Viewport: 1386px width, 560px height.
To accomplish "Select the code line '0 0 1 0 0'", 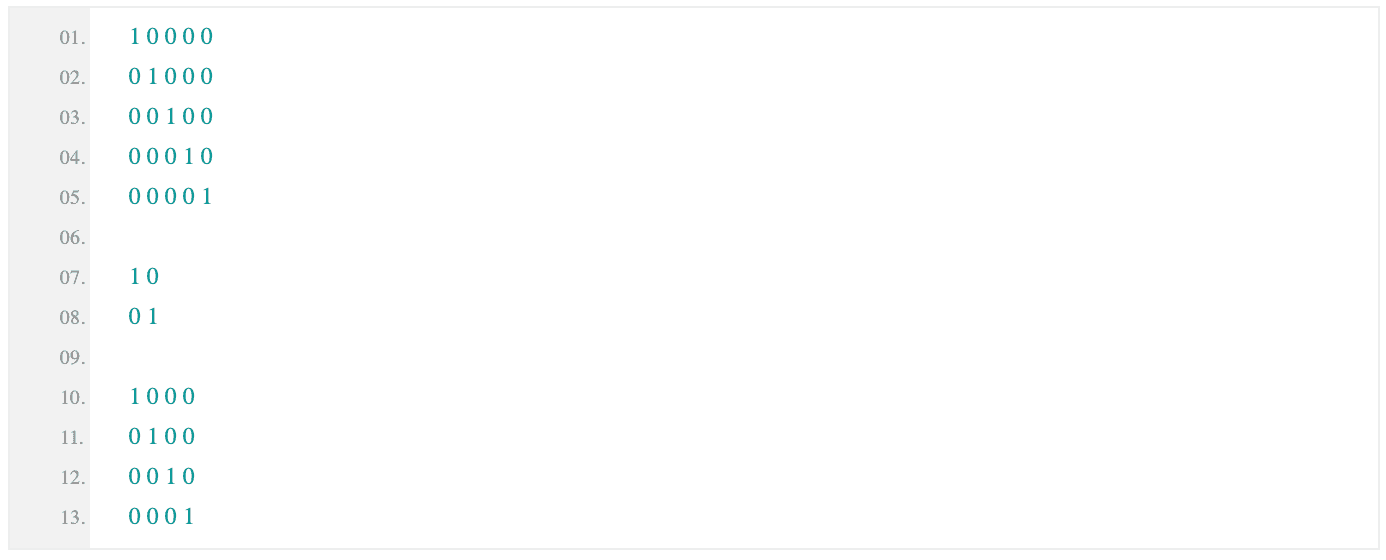I will click(171, 117).
